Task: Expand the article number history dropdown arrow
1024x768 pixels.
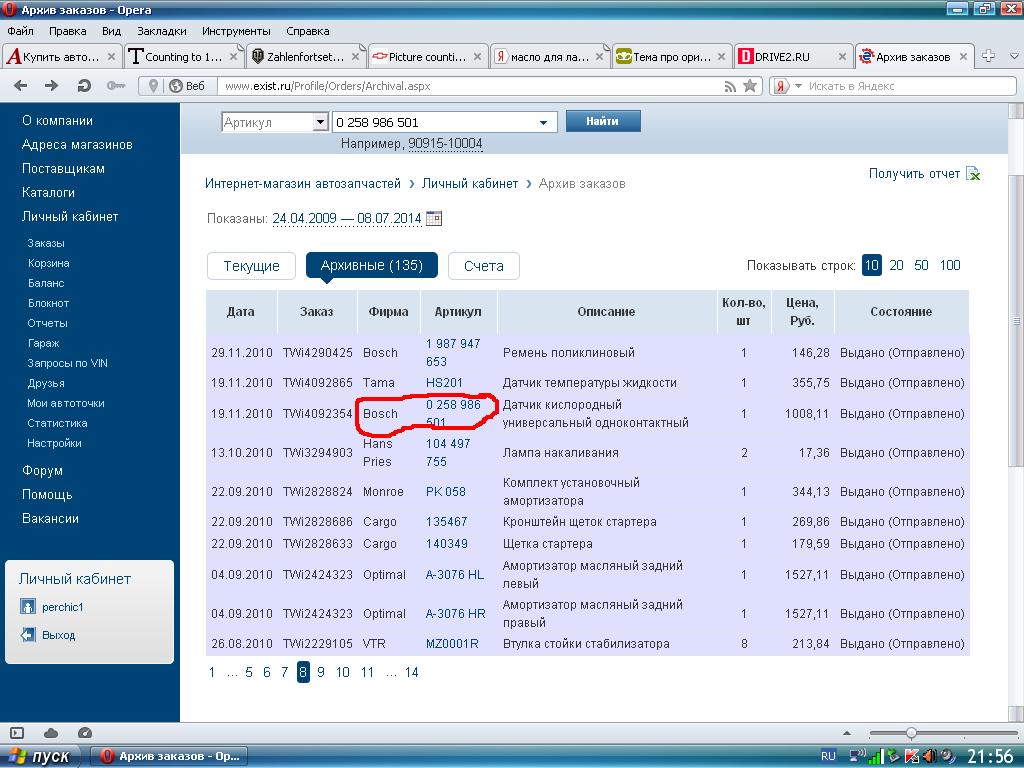Action: (543, 122)
